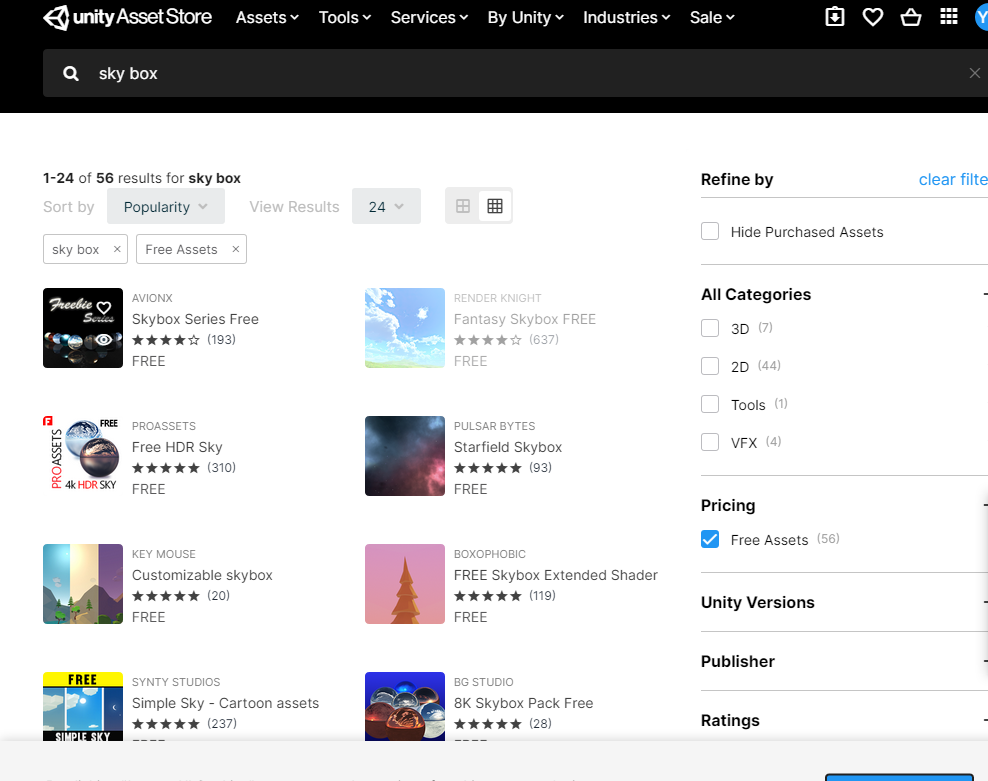Image resolution: width=988 pixels, height=781 pixels.
Task: Check the 2D category filter
Action: click(x=710, y=366)
